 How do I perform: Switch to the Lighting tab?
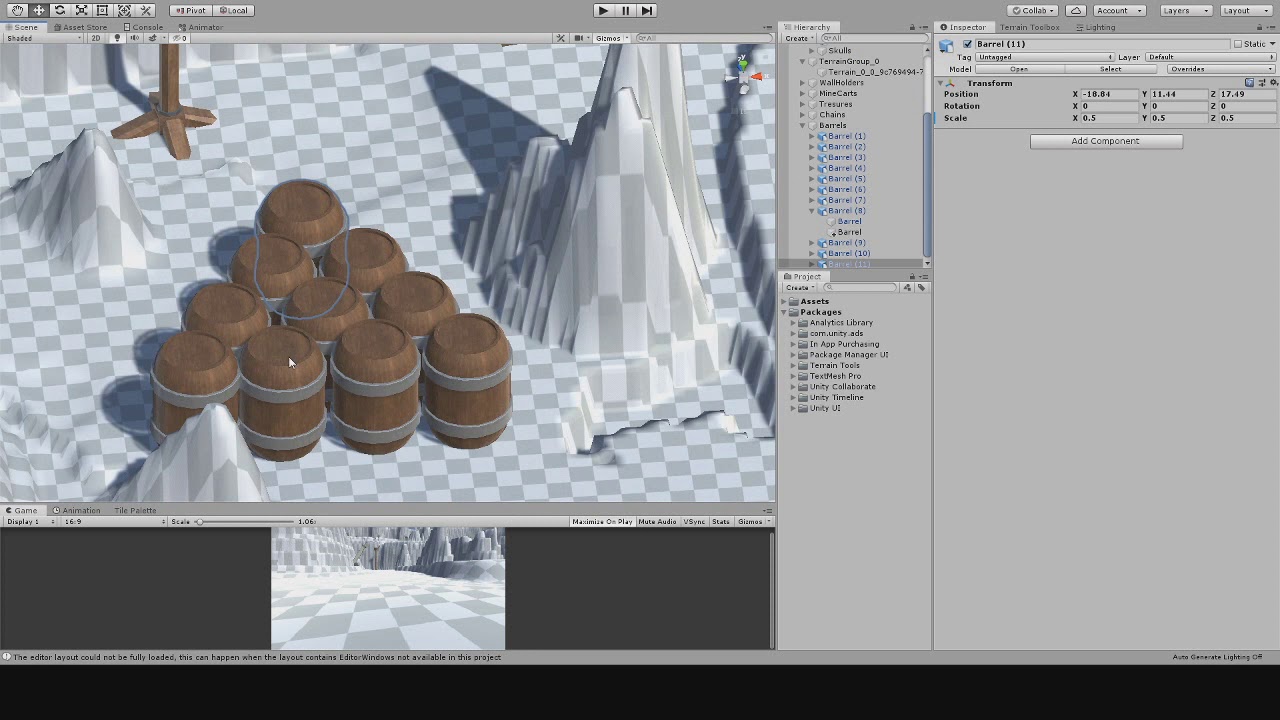1095,27
